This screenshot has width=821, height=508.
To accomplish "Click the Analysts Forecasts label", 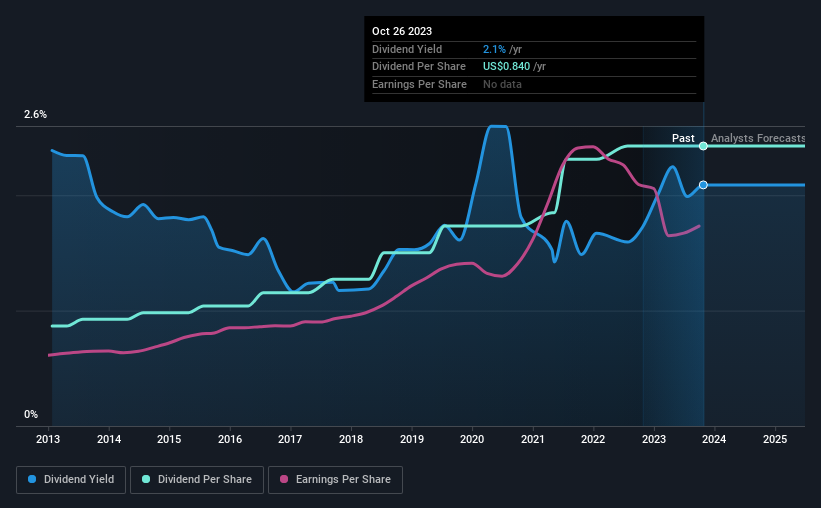I will point(758,138).
